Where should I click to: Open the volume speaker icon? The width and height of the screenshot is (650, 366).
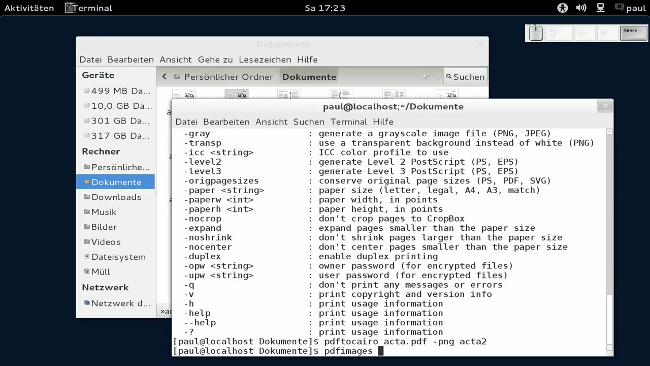tap(581, 7)
